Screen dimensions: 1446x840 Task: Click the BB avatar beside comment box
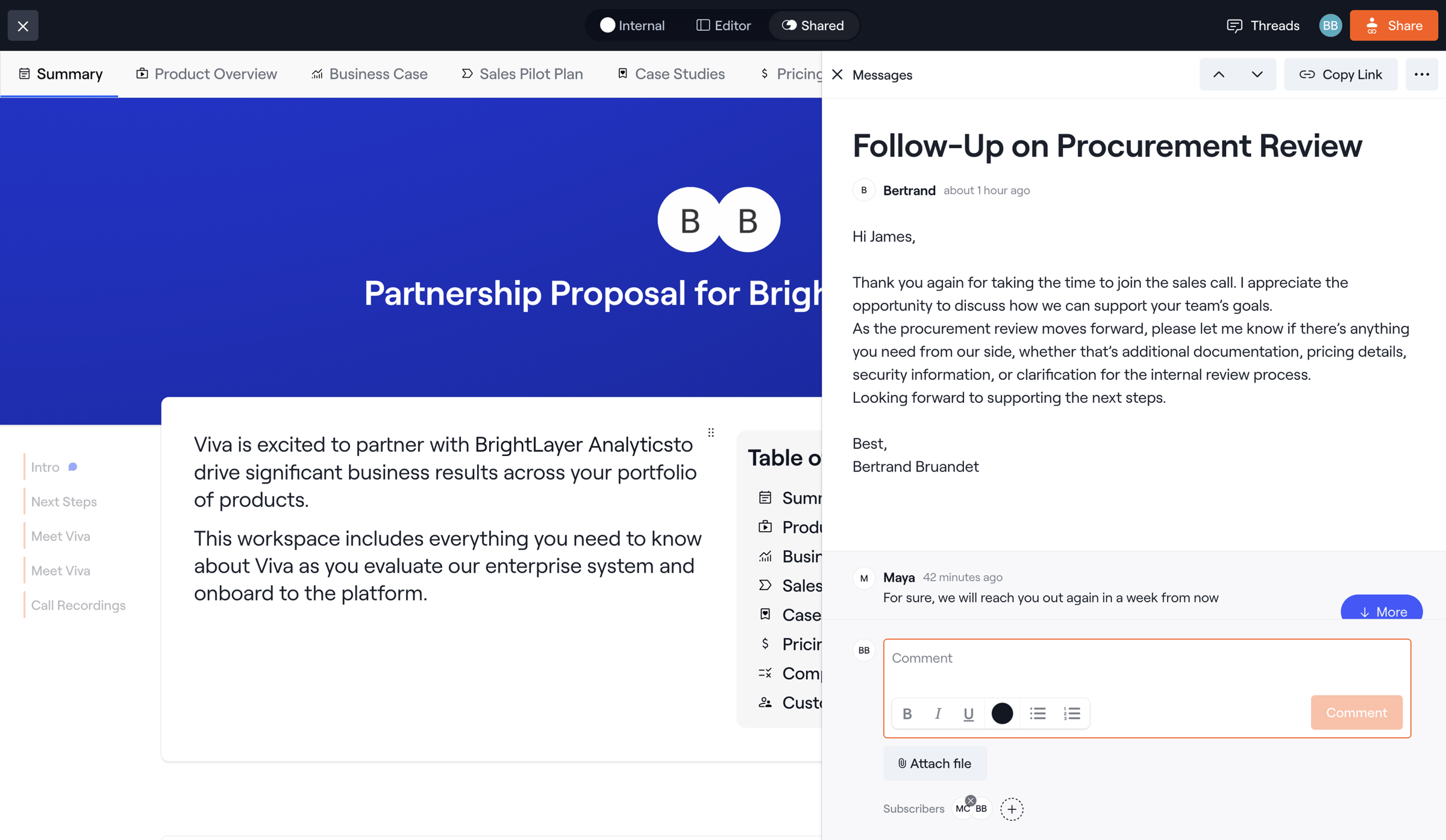864,650
